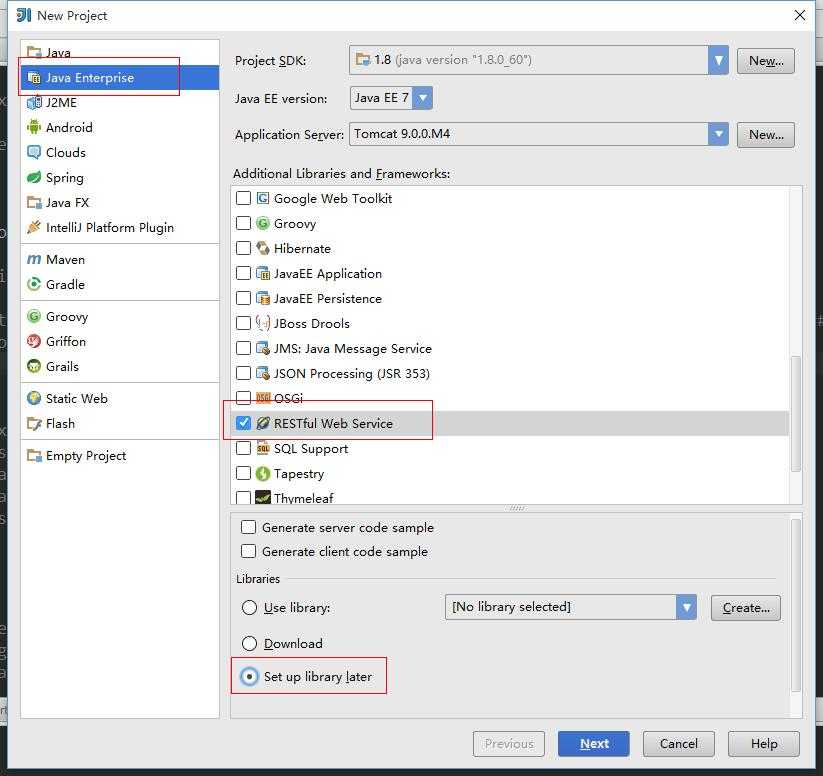Check the Hibernate checkbox
823x776 pixels.
coord(244,248)
